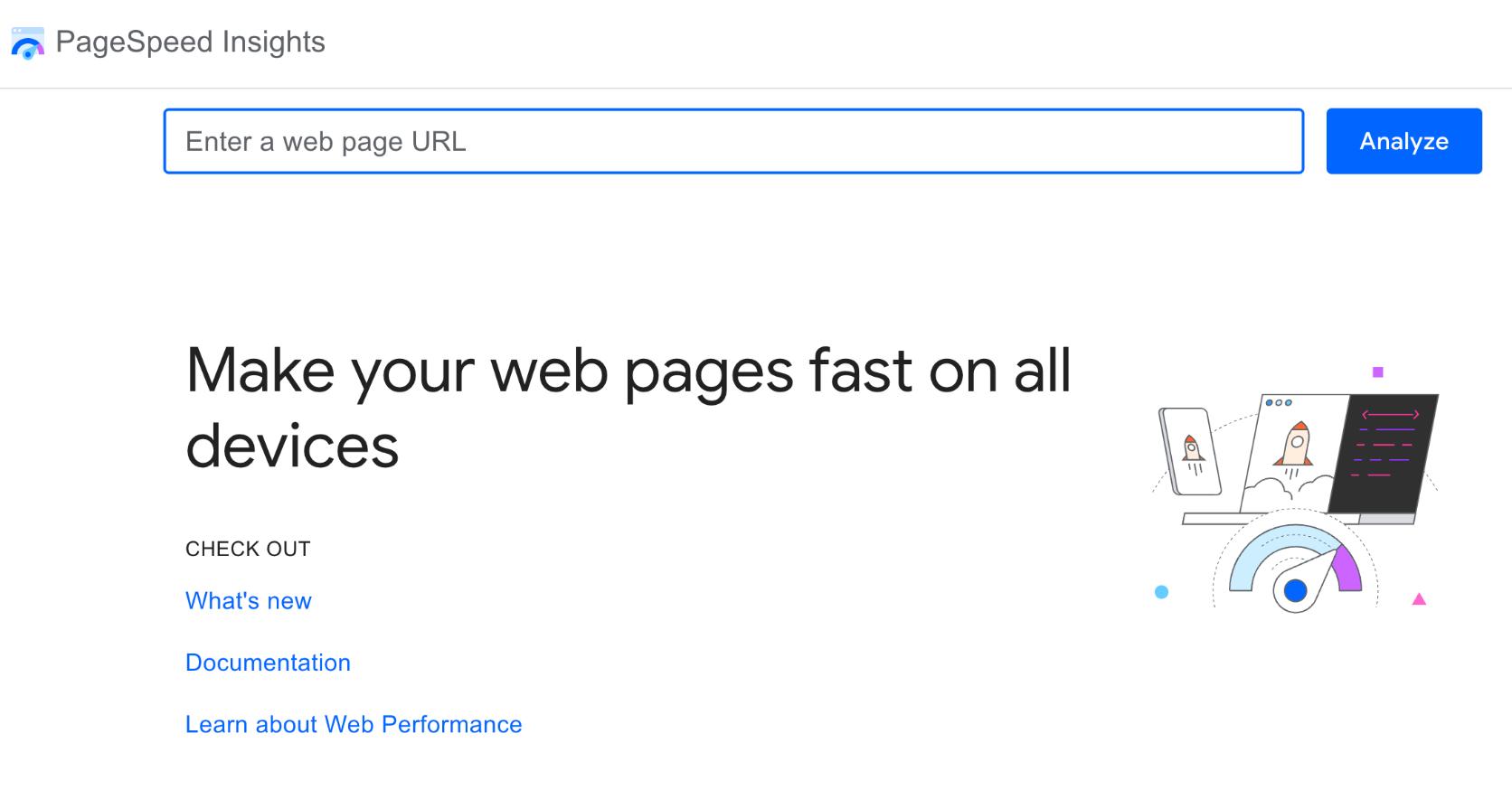Click the small rocket on the phone illustration
1512x790 pixels.
pyautogui.click(x=1191, y=450)
